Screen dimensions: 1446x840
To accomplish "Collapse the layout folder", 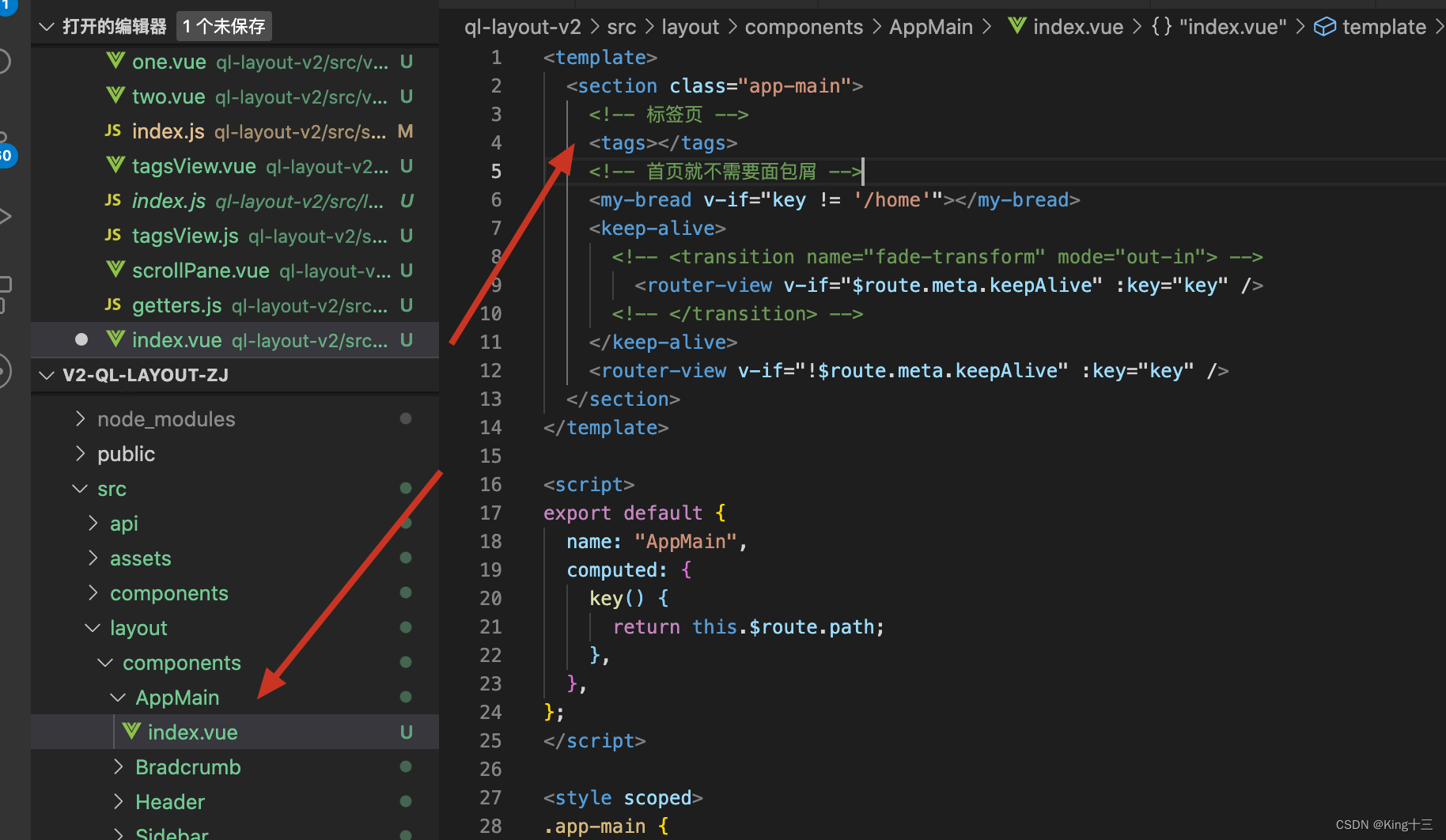I will click(93, 628).
